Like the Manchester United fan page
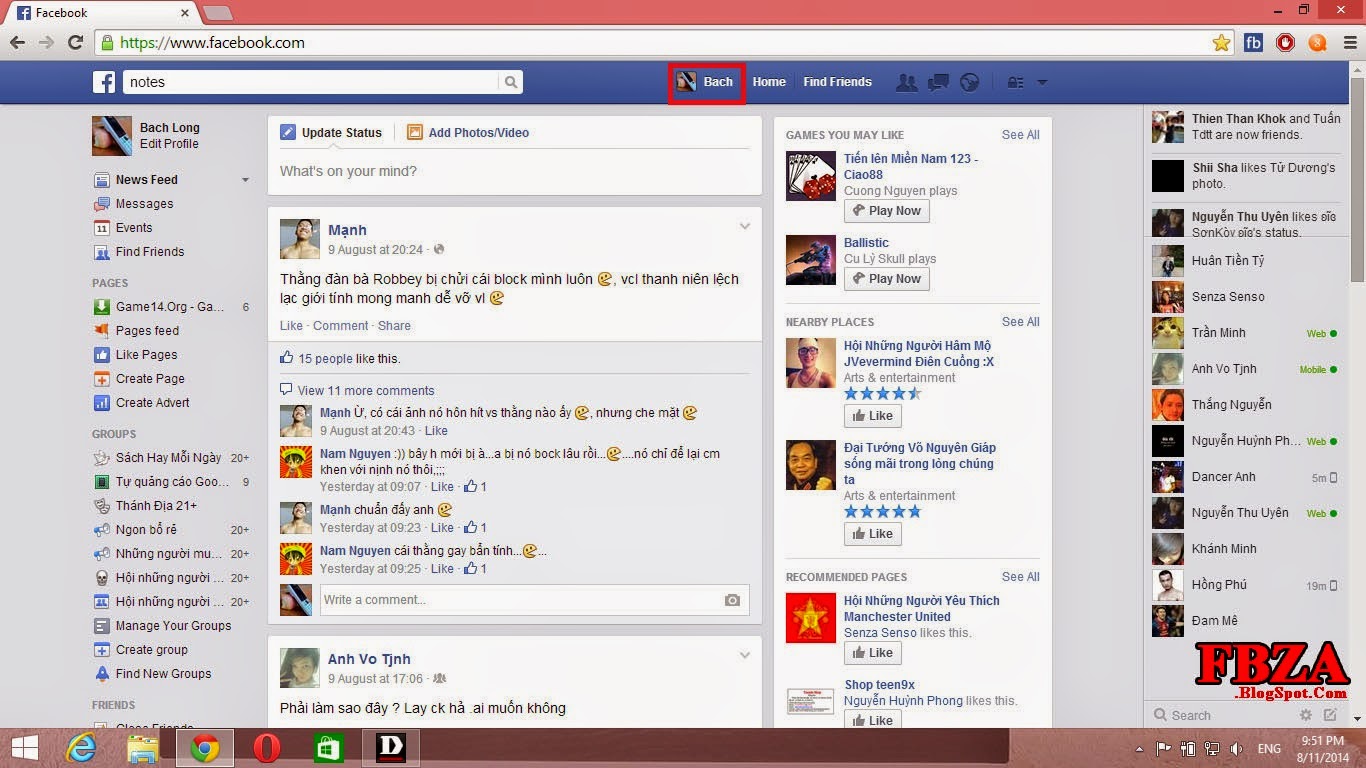The height and width of the screenshot is (768, 1366). coord(872,653)
